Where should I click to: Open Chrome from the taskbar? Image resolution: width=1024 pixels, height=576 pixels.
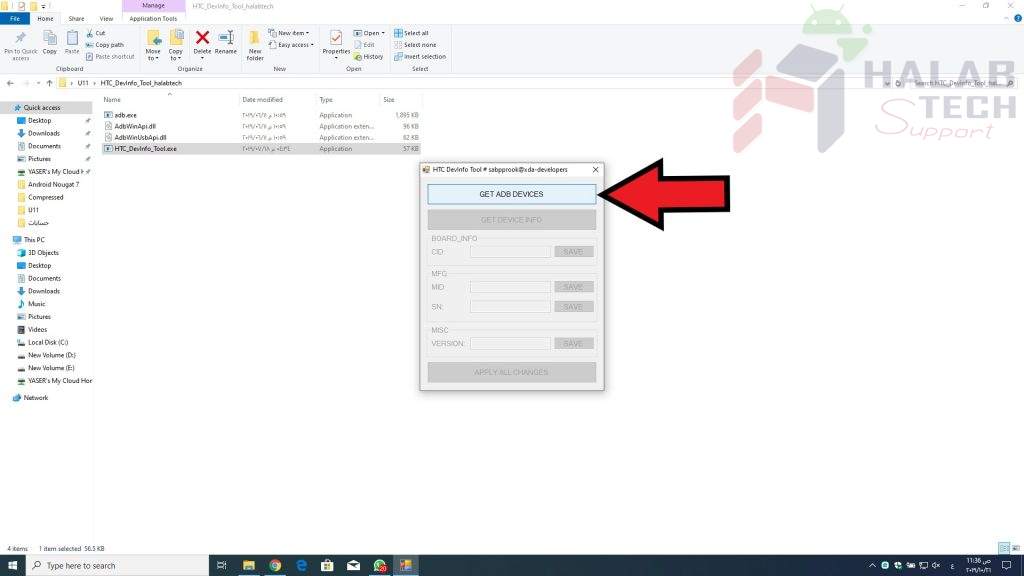tap(275, 566)
